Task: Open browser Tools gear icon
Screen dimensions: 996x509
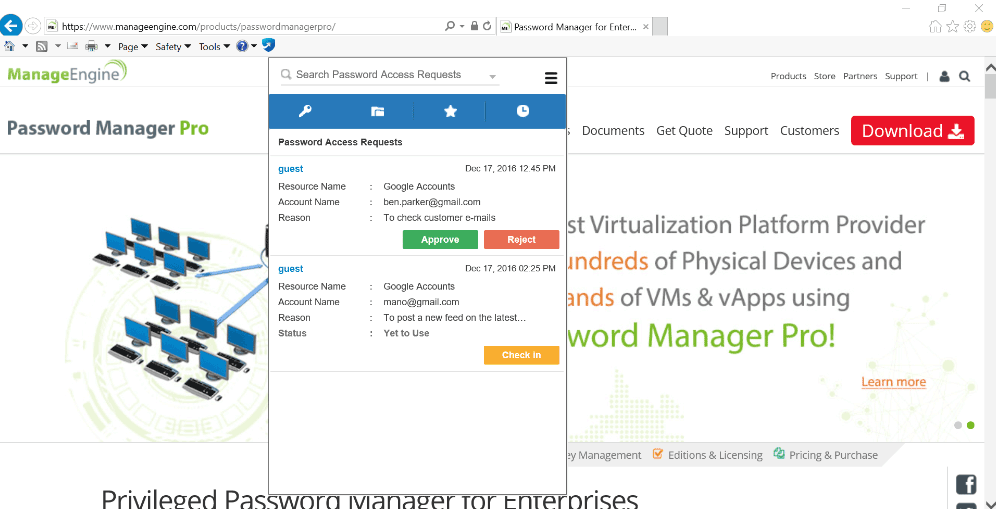Action: pyautogui.click(x=969, y=26)
